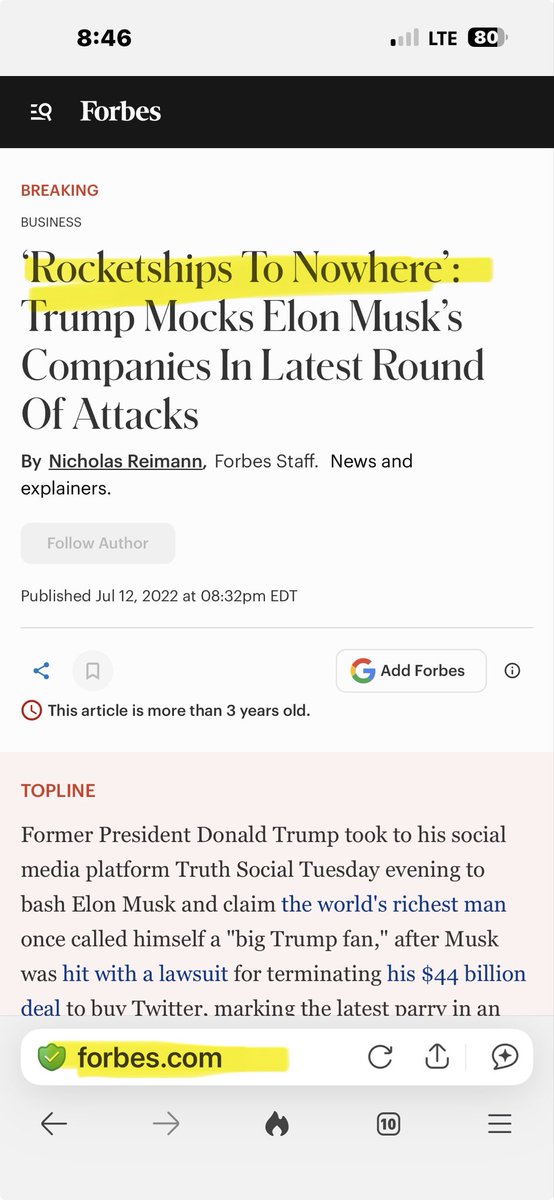This screenshot has width=554, height=1200.
Task: Tap the BREAKING label
Action: (x=60, y=190)
